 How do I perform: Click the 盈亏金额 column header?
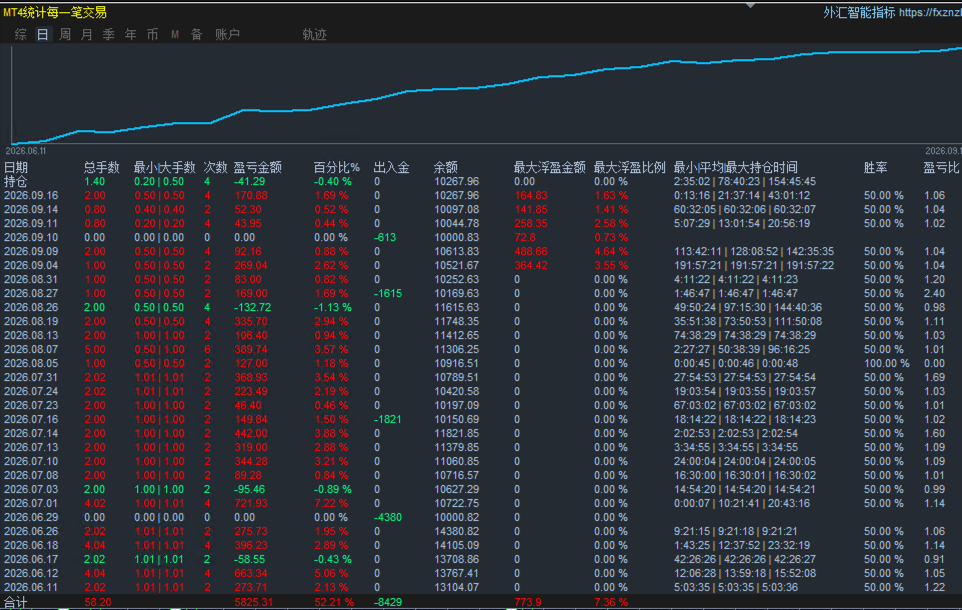(x=257, y=167)
